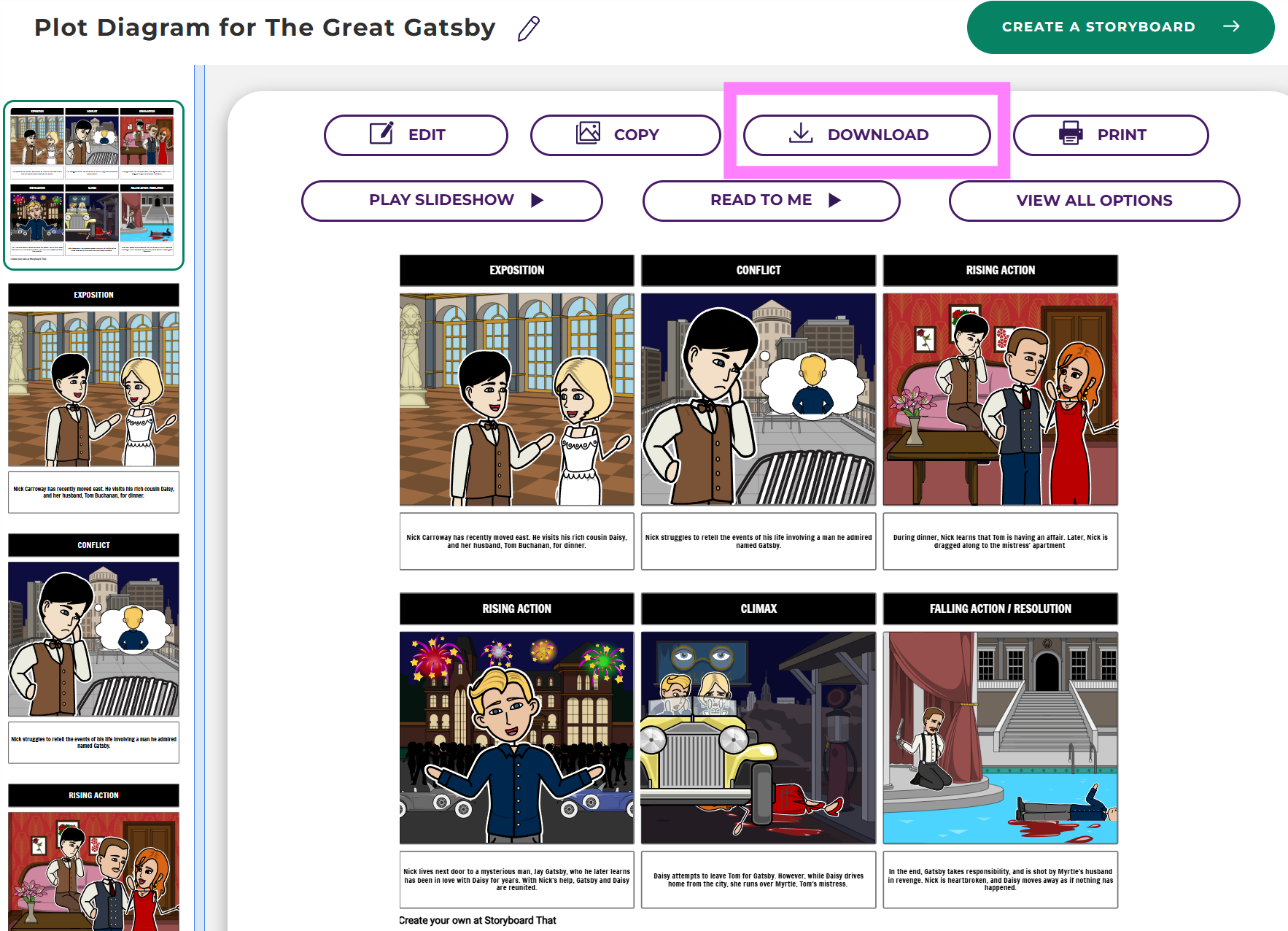
Task: Click the sidebar caption 'Nick struggles to retell'
Action: [x=93, y=743]
